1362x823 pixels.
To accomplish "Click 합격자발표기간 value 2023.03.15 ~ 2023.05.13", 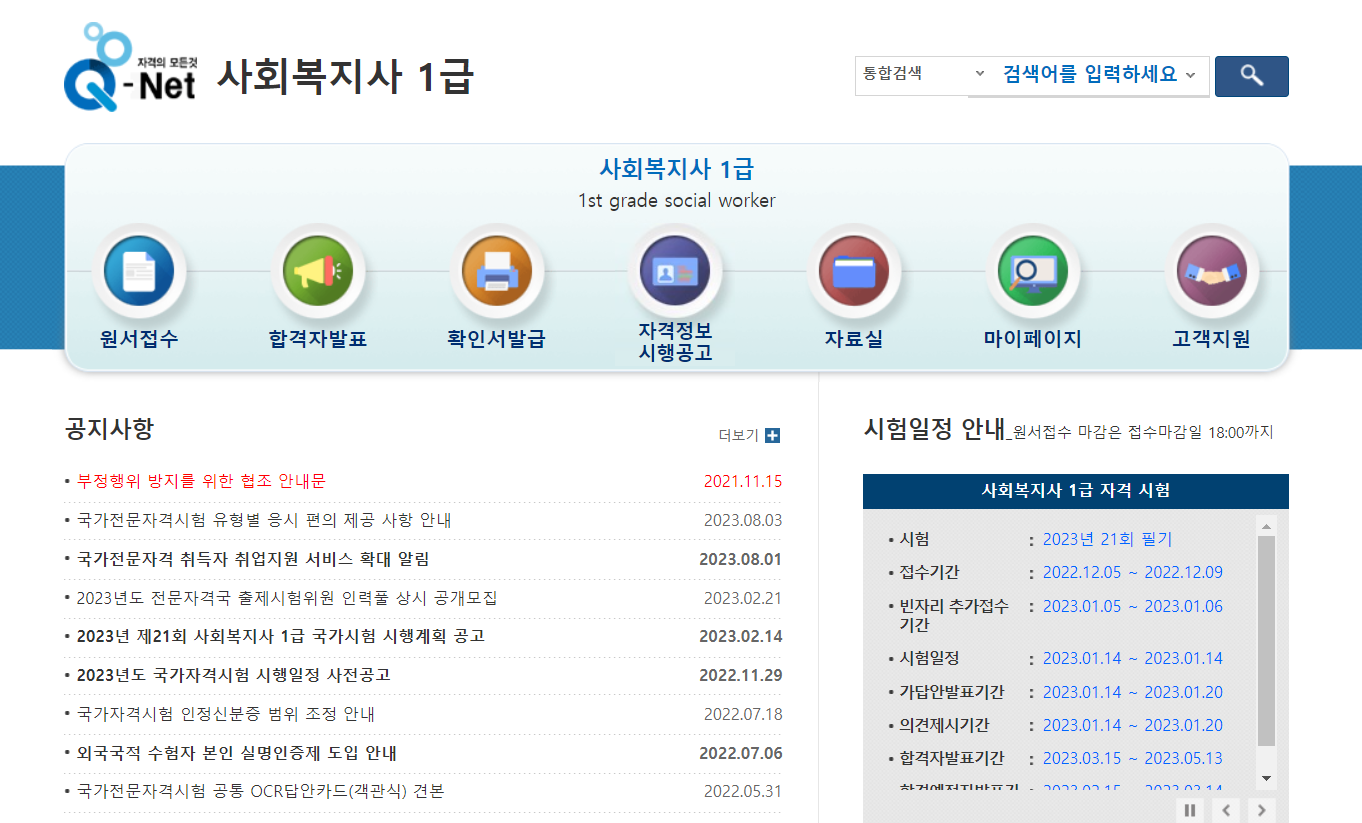I will pyautogui.click(x=1133, y=758).
